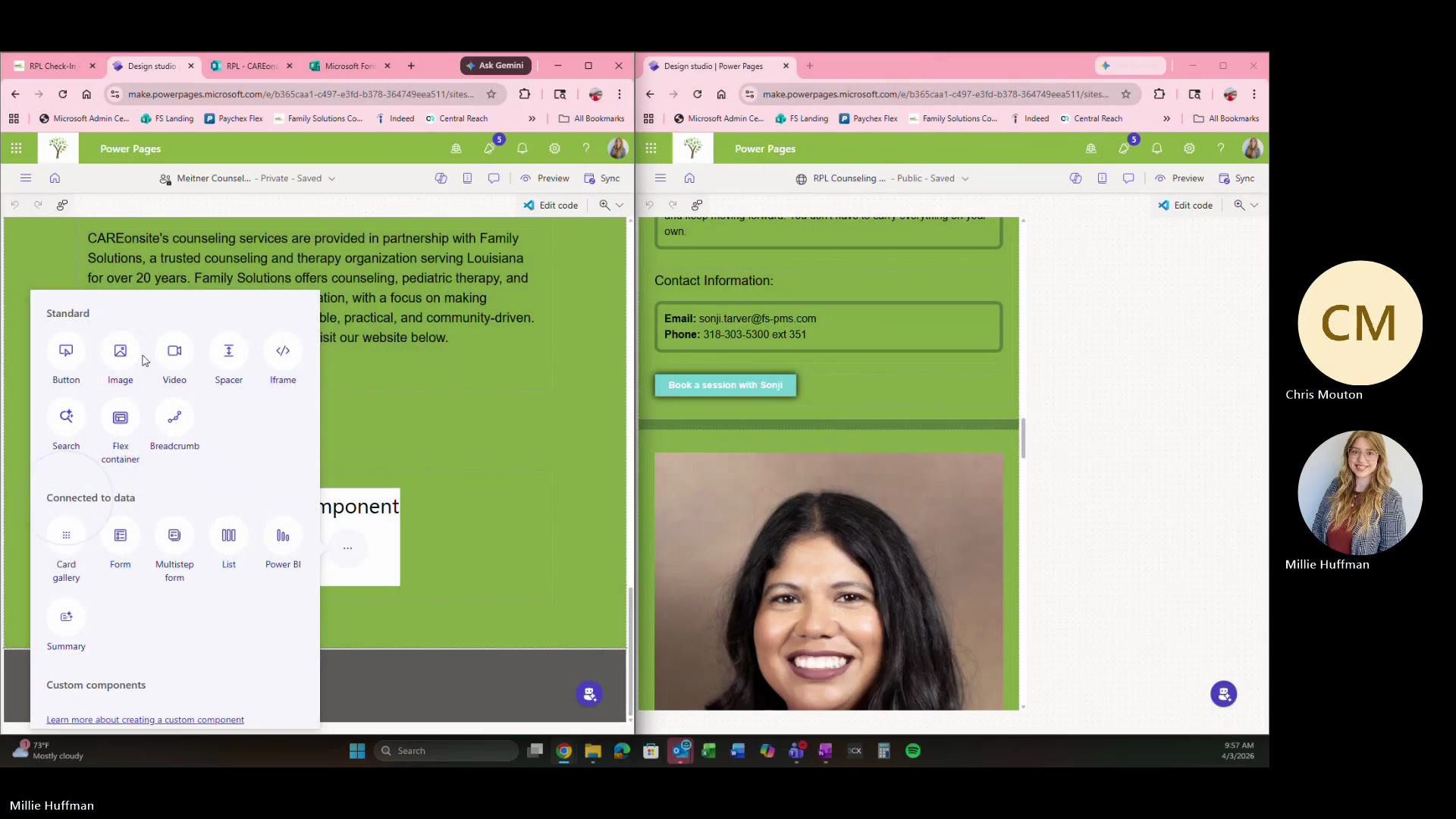Open bell notifications in left Power Pages
This screenshot has height=819, width=1456.
click(522, 149)
